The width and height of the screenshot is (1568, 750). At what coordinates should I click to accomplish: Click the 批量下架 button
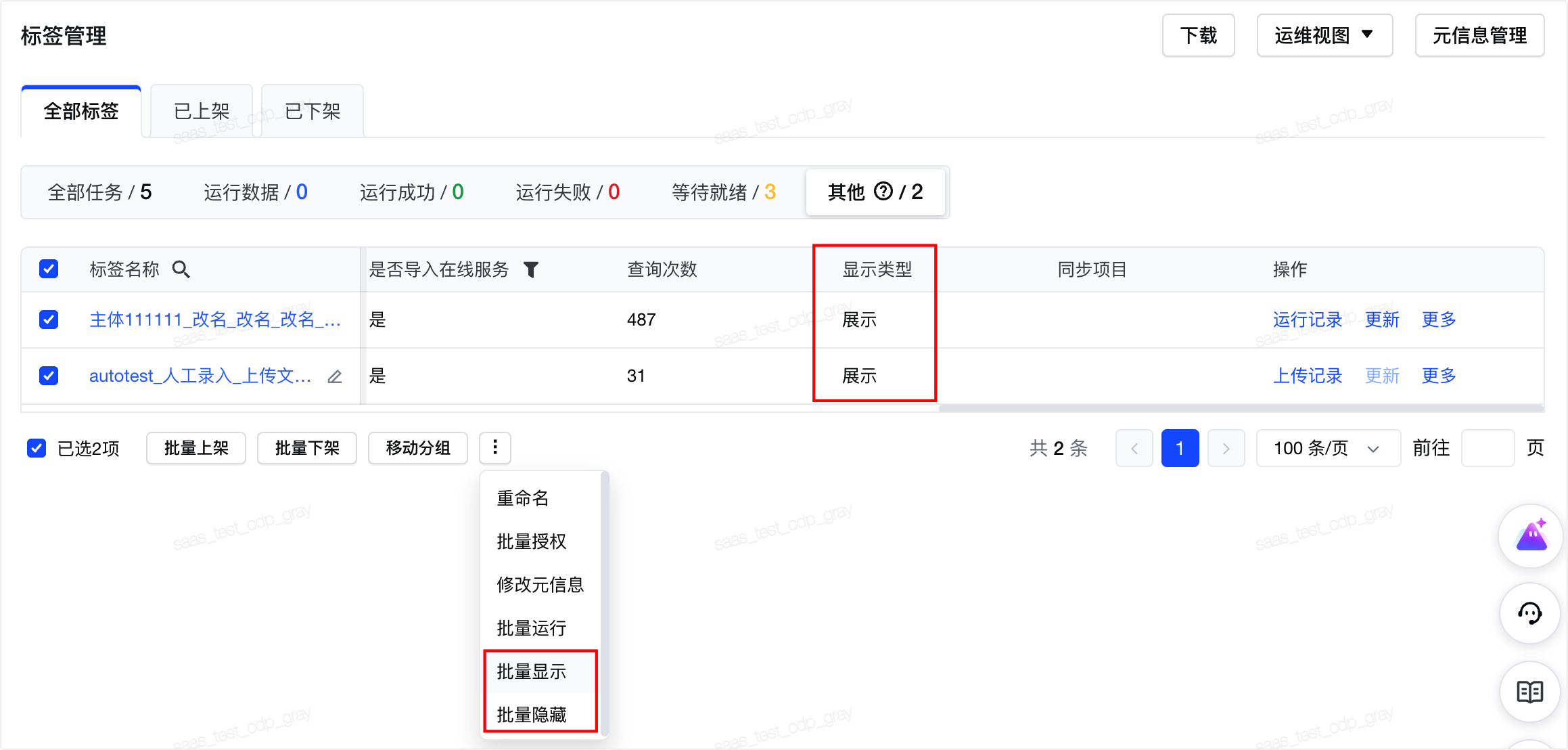point(307,448)
